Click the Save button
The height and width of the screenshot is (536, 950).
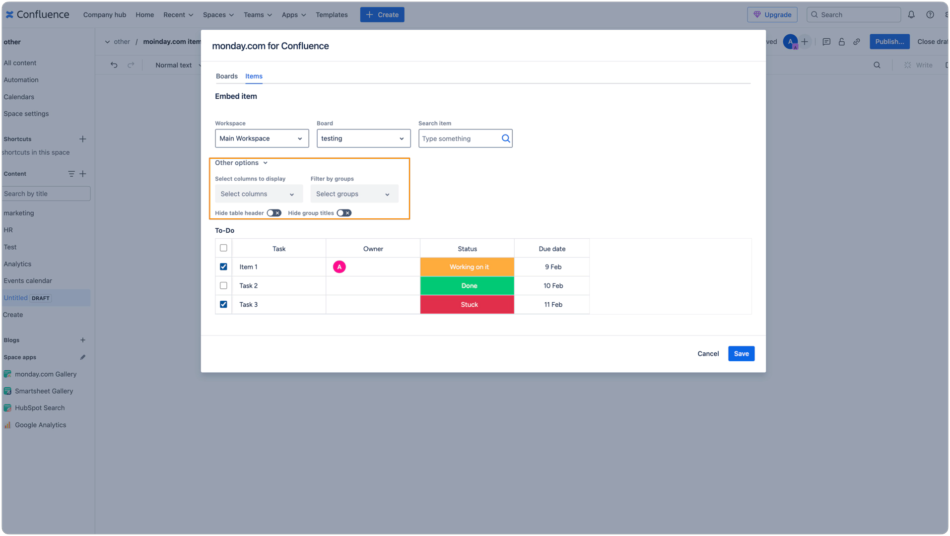(741, 354)
